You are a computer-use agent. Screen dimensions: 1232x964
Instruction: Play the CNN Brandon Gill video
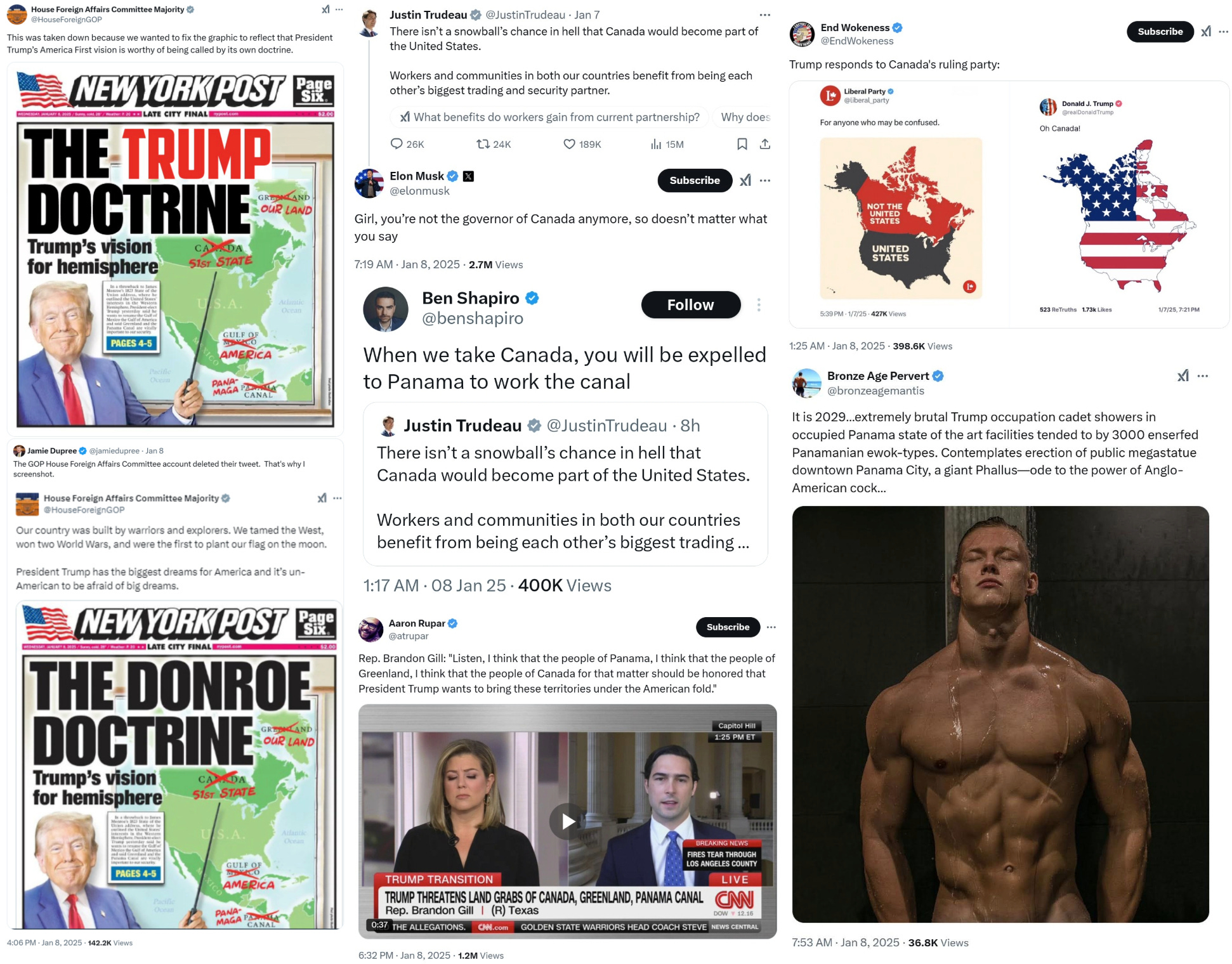coord(567,821)
